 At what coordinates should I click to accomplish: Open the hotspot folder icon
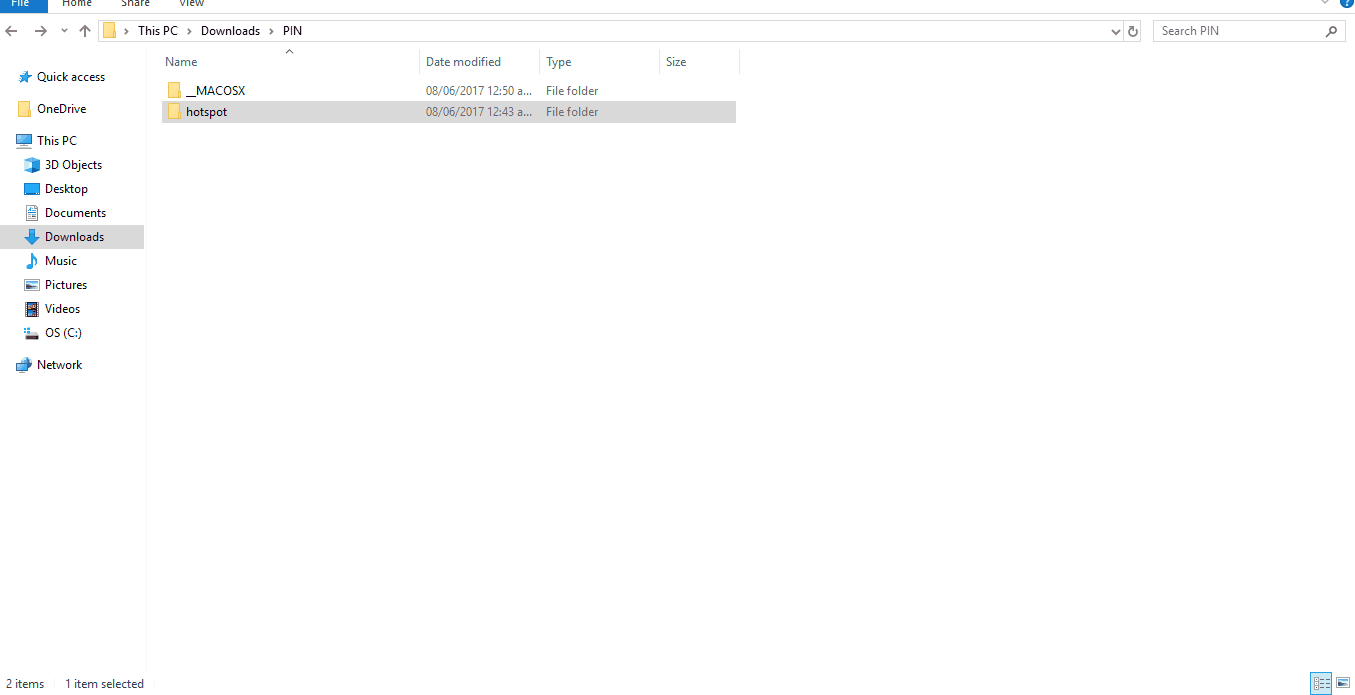pyautogui.click(x=174, y=112)
